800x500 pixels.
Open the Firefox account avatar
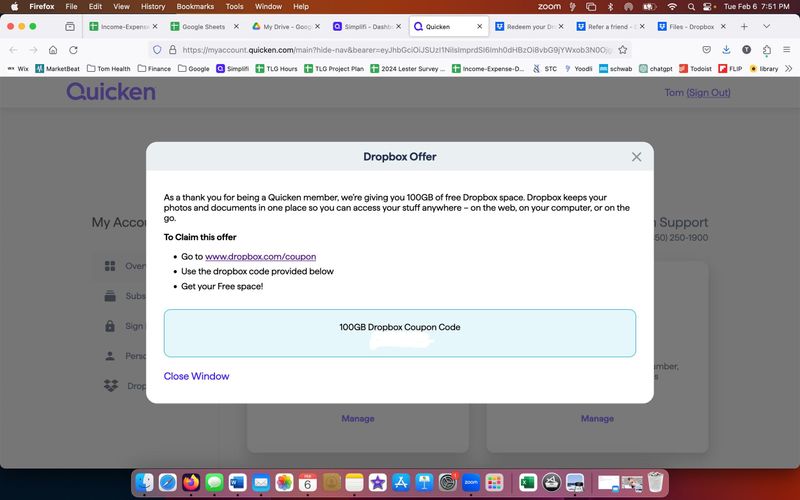coord(746,49)
